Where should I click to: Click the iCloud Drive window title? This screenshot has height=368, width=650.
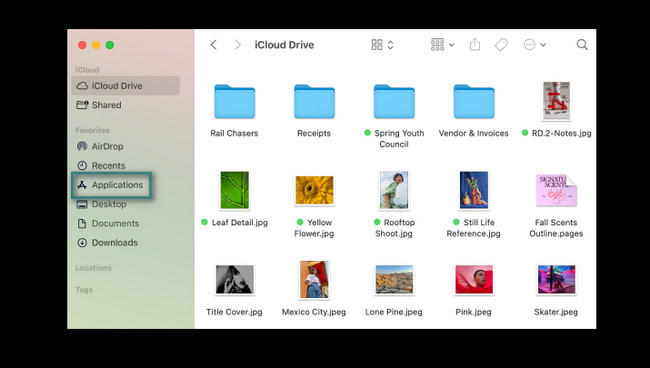[x=284, y=45]
